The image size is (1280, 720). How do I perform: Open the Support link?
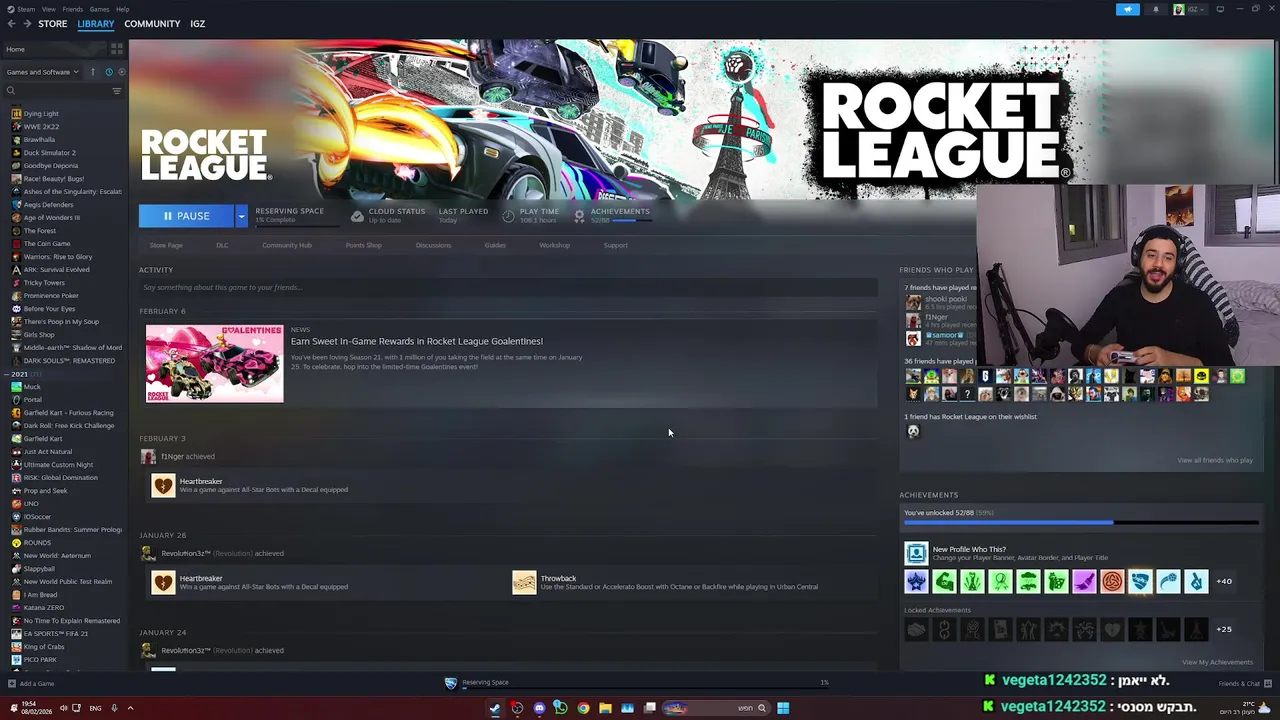click(x=616, y=245)
